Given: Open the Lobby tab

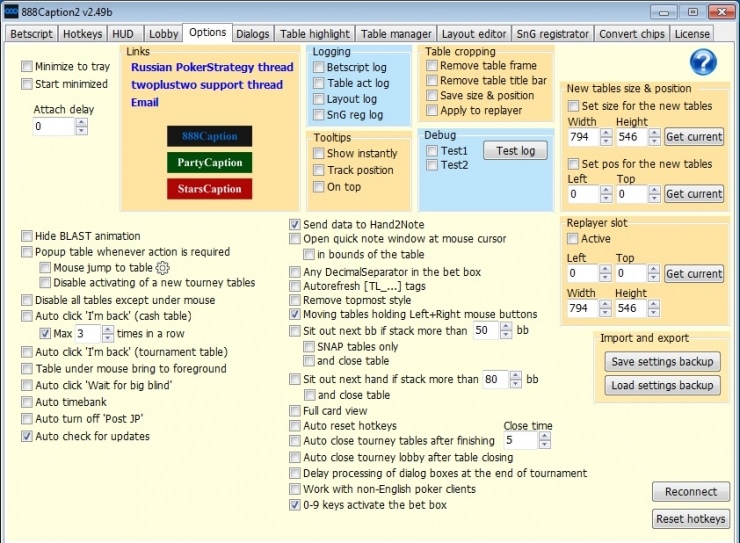Looking at the screenshot, I should coord(163,34).
